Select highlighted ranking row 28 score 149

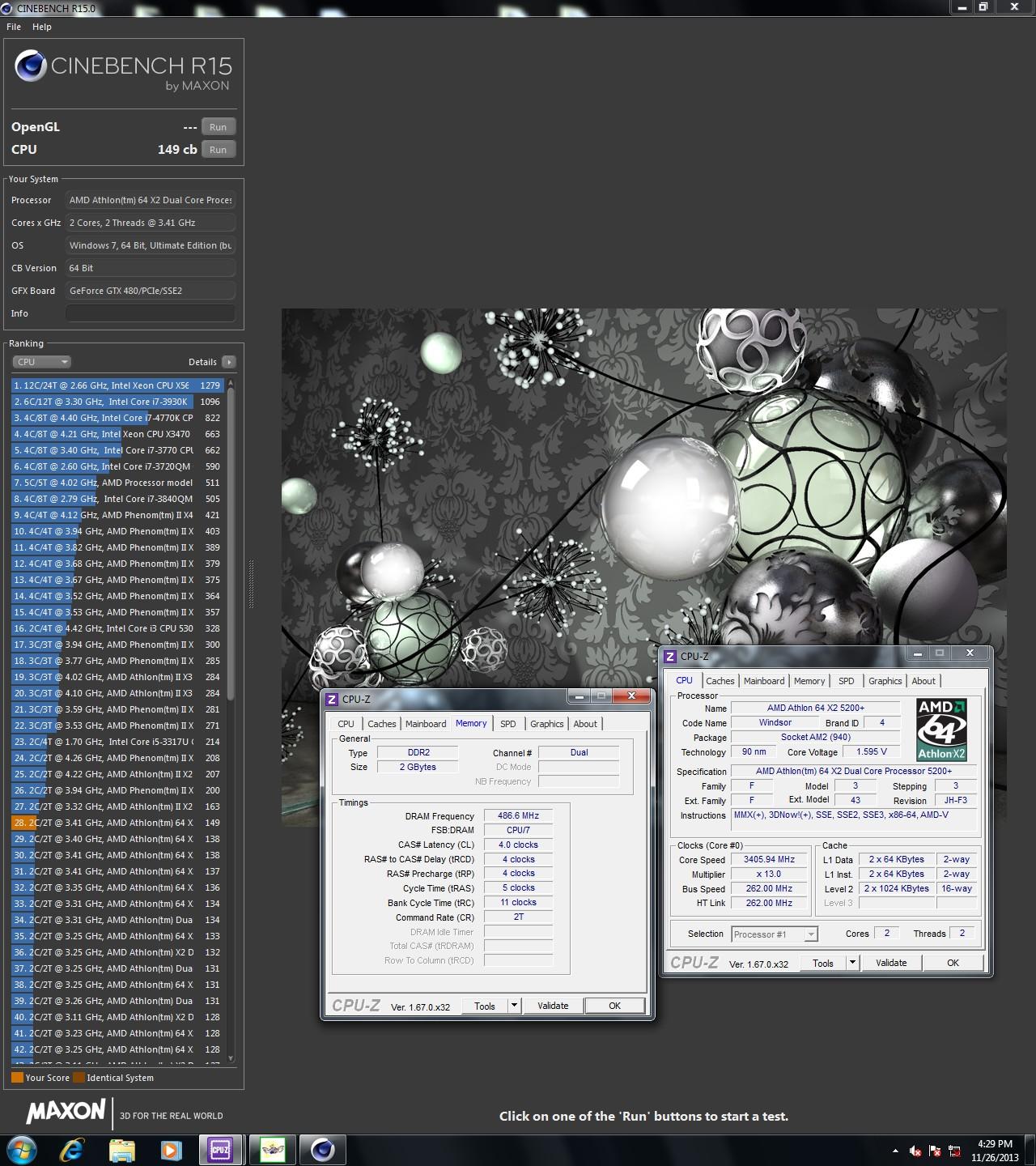(x=117, y=823)
